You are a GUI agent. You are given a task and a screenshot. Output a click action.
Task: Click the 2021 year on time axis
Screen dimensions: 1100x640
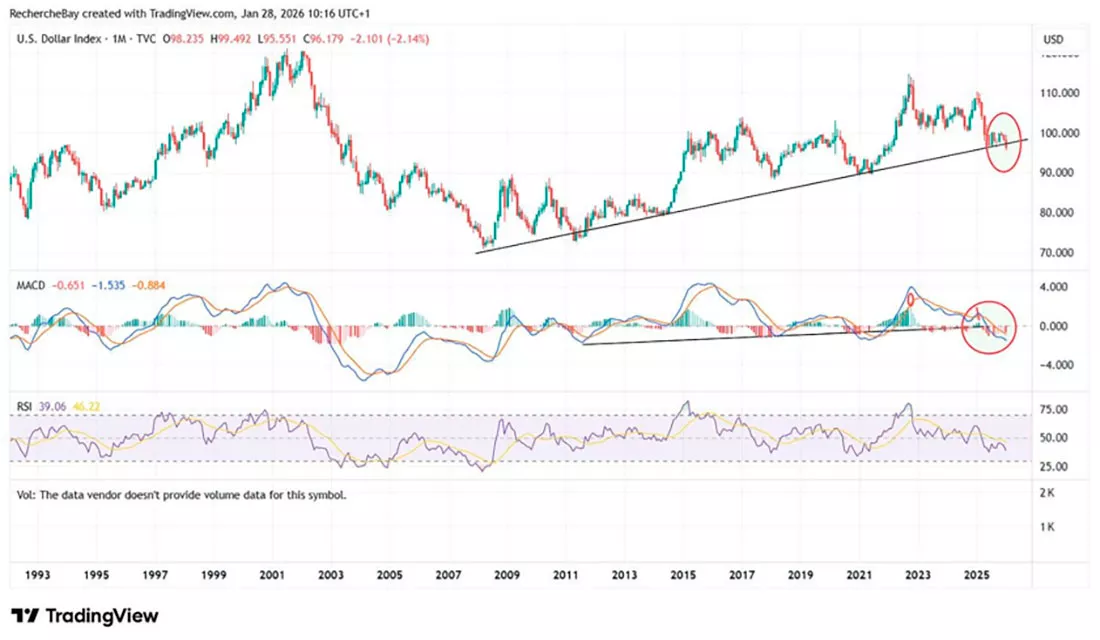point(859,575)
